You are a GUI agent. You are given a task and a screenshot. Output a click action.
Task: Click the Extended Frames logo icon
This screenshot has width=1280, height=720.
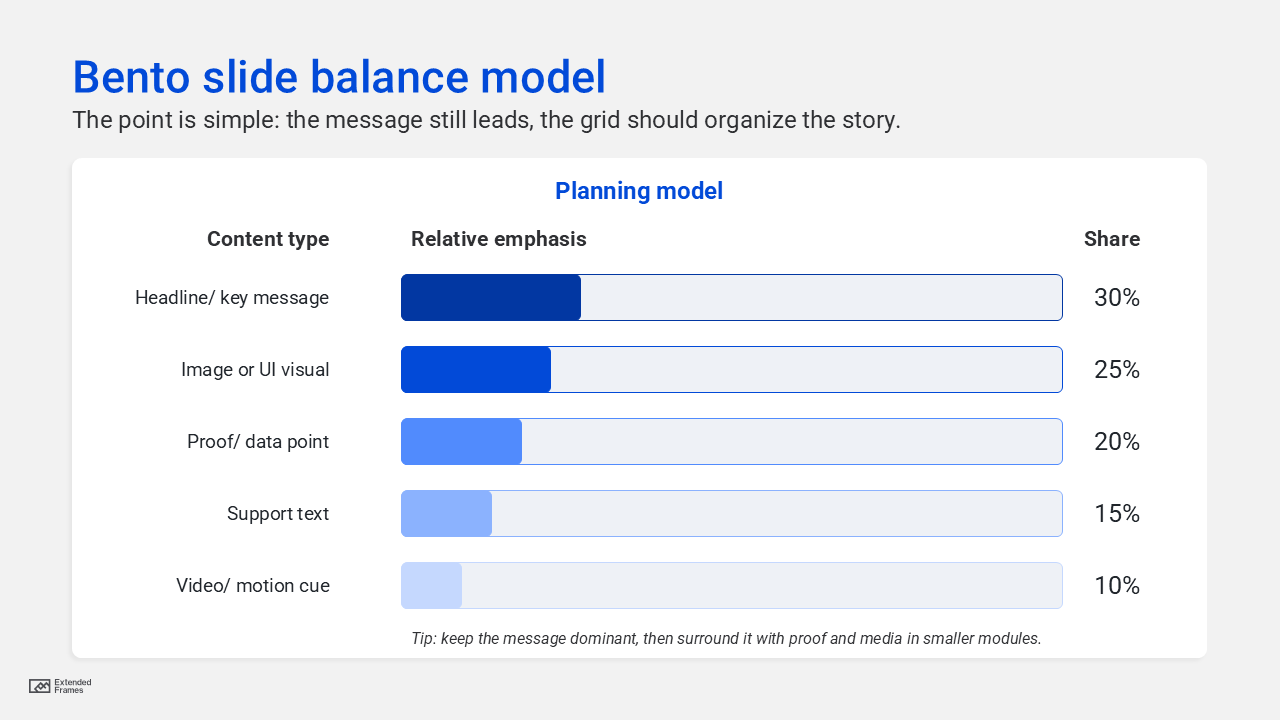(40, 686)
